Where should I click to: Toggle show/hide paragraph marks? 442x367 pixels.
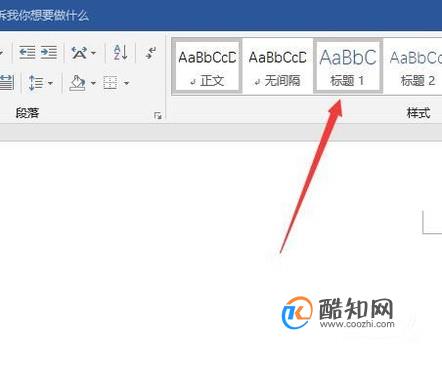coord(151,53)
